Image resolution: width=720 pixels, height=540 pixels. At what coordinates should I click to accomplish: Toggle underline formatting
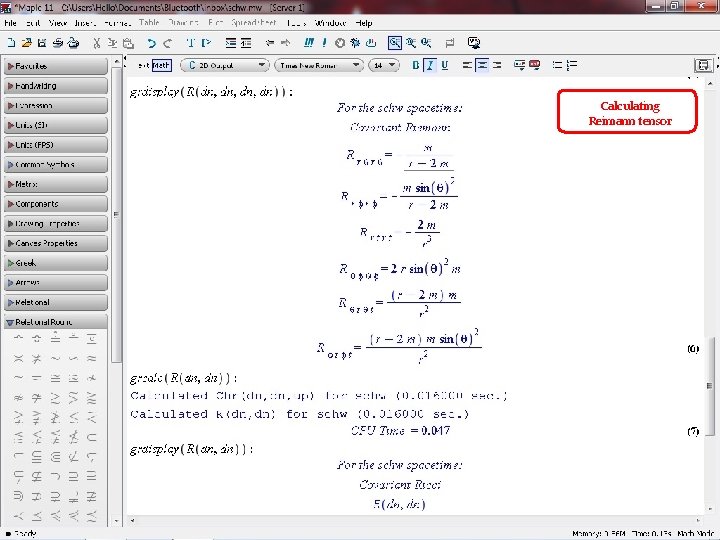444,65
